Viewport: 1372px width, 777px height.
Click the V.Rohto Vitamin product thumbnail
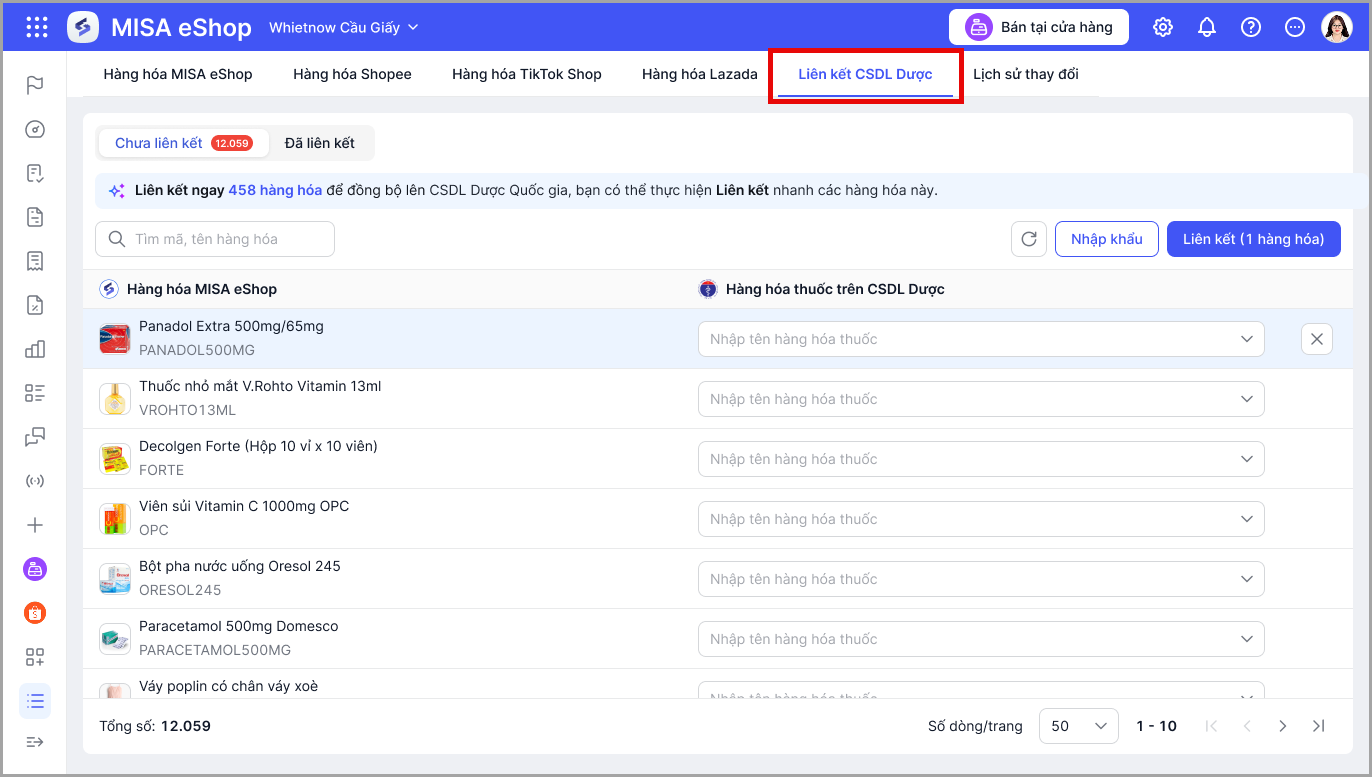point(115,399)
